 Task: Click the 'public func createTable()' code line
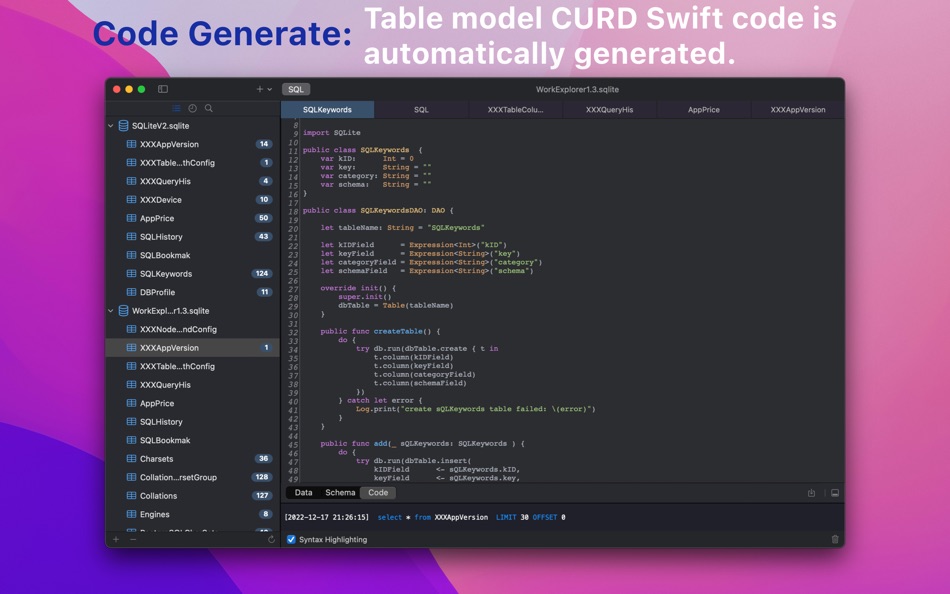380,332
